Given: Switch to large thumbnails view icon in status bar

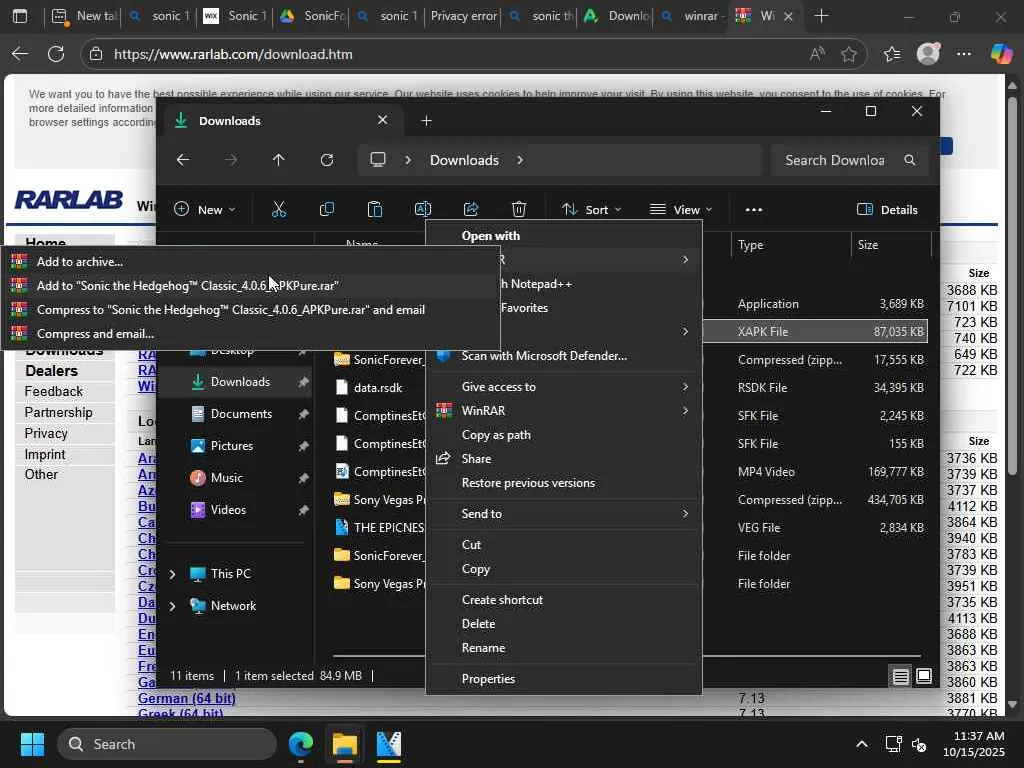Looking at the screenshot, I should pos(924,676).
